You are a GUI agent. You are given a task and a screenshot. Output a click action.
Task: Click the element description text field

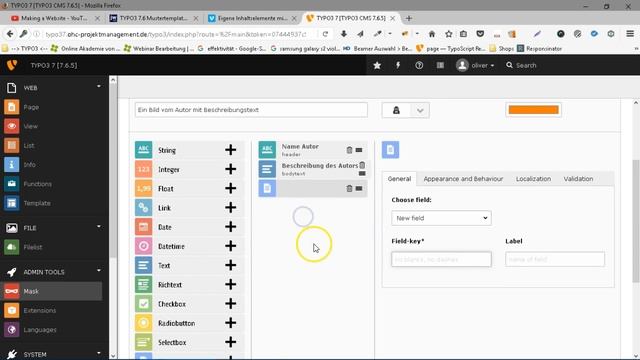251,110
